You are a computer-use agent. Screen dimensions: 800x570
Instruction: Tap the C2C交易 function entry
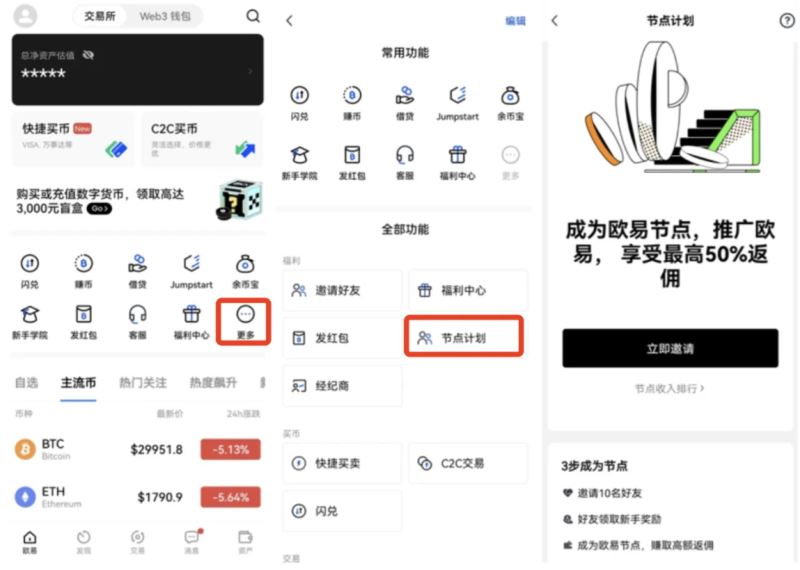click(467, 463)
